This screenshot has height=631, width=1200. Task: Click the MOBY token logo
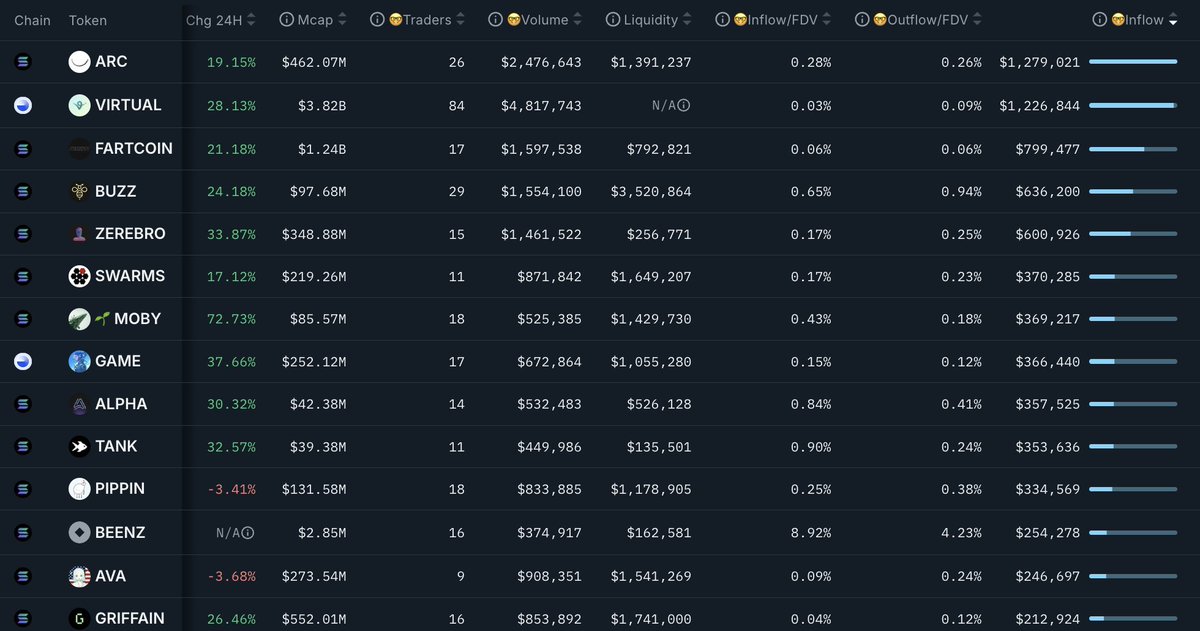[82, 318]
